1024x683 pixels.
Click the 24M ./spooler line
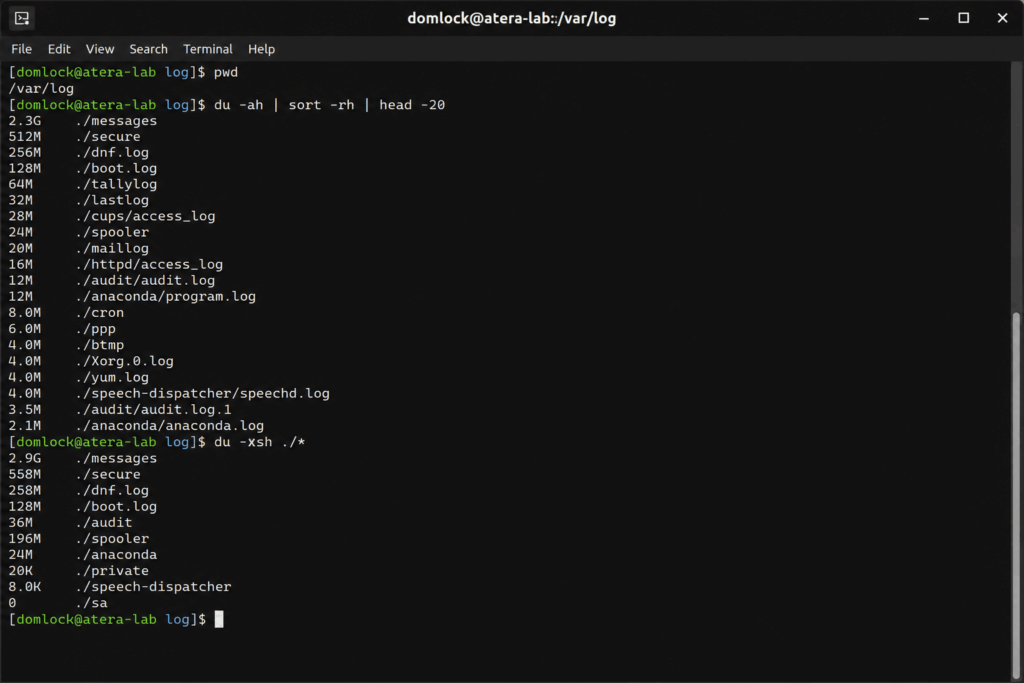(78, 232)
